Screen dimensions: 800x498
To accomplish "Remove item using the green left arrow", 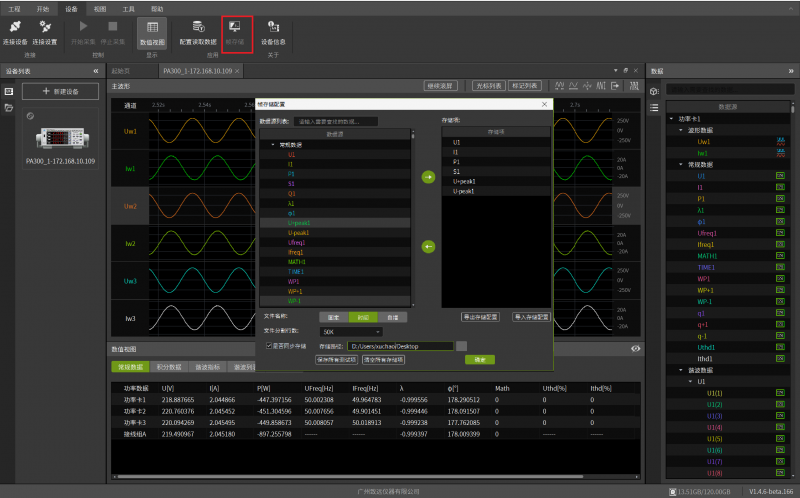I will 428,246.
